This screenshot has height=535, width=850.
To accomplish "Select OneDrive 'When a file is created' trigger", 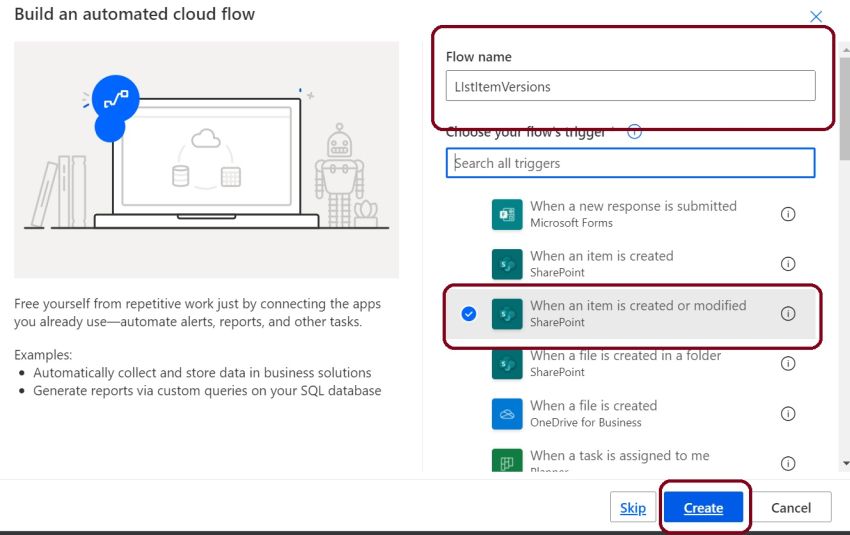I will click(x=630, y=414).
